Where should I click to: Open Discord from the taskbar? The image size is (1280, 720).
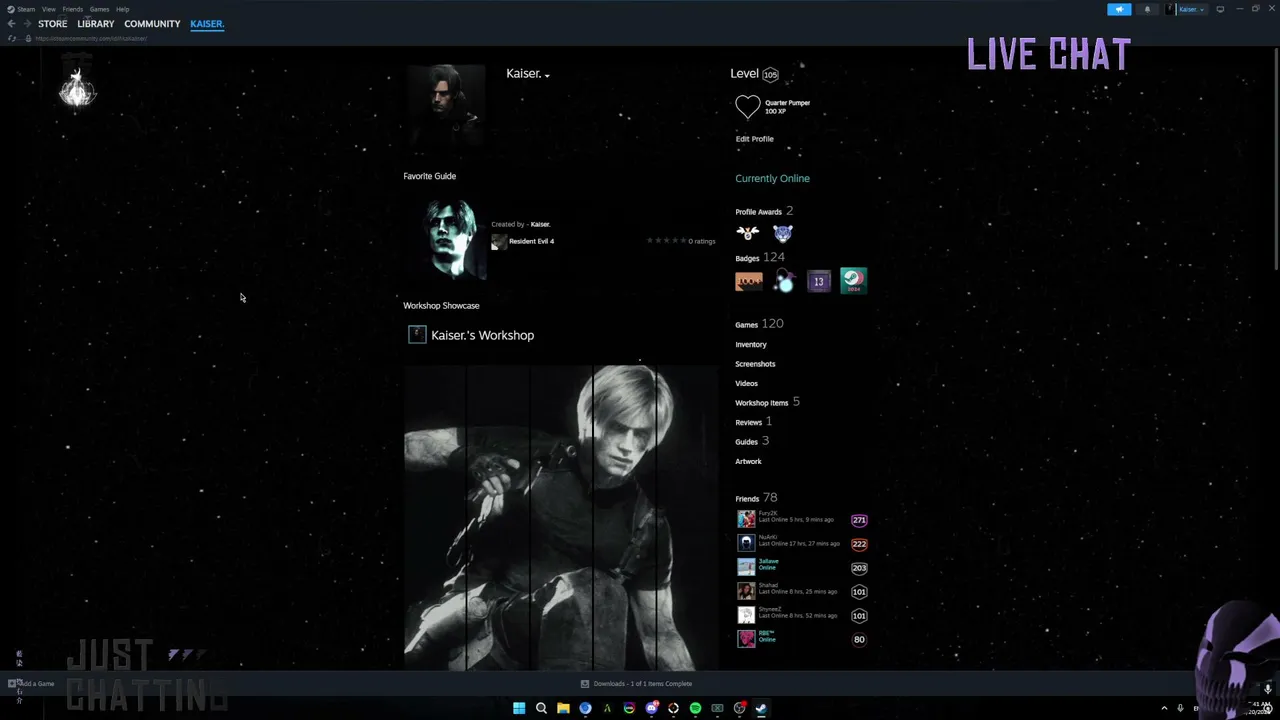tap(651, 708)
